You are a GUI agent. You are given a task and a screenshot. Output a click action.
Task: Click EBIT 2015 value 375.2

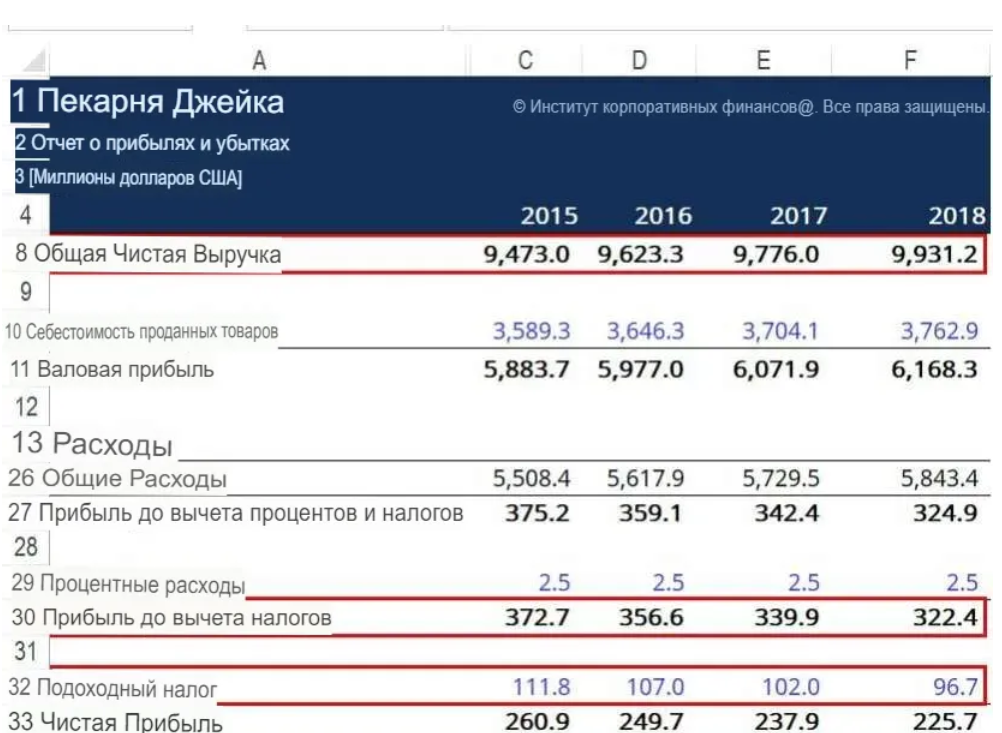tap(543, 514)
